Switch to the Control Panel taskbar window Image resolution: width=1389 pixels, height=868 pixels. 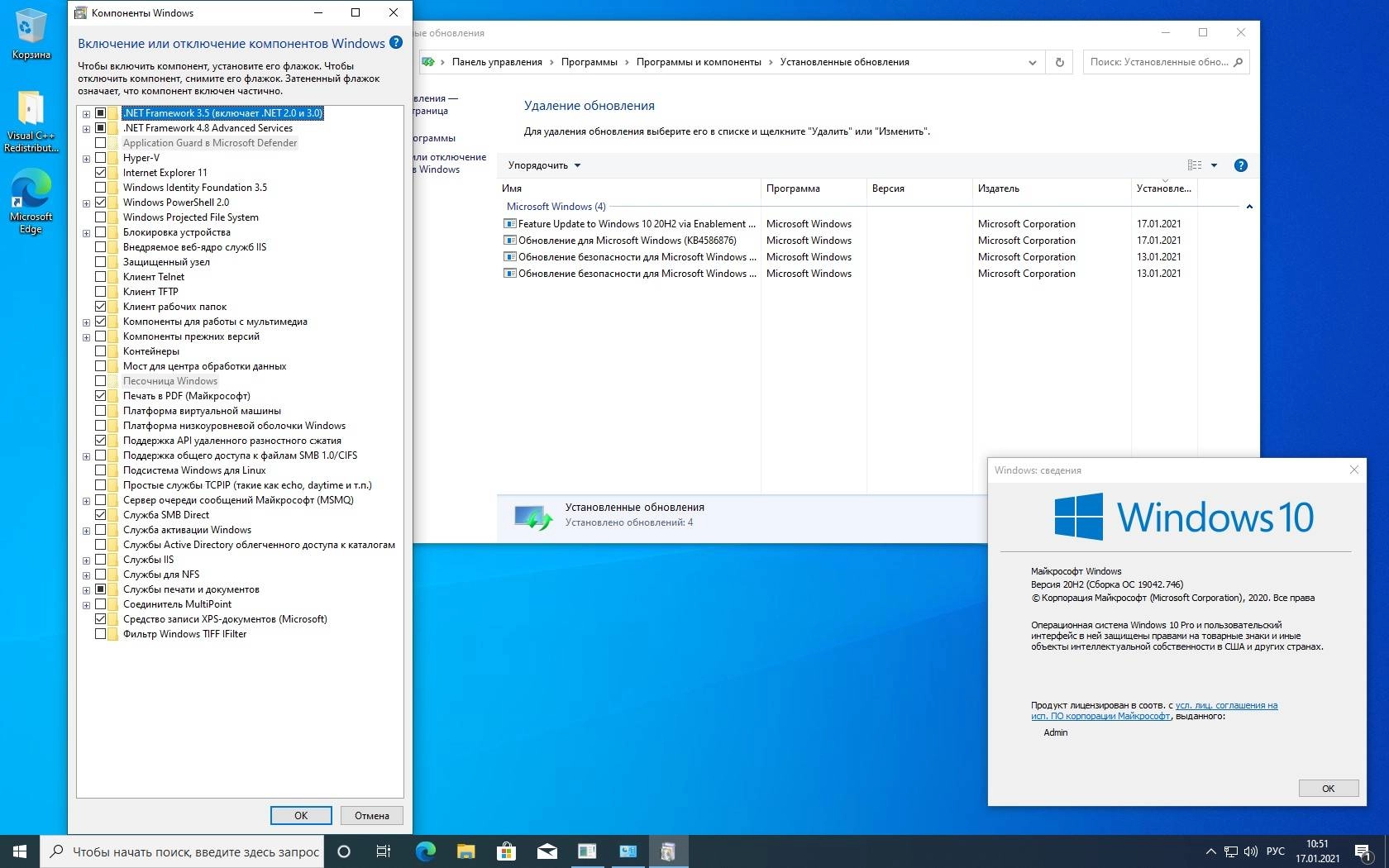point(628,851)
